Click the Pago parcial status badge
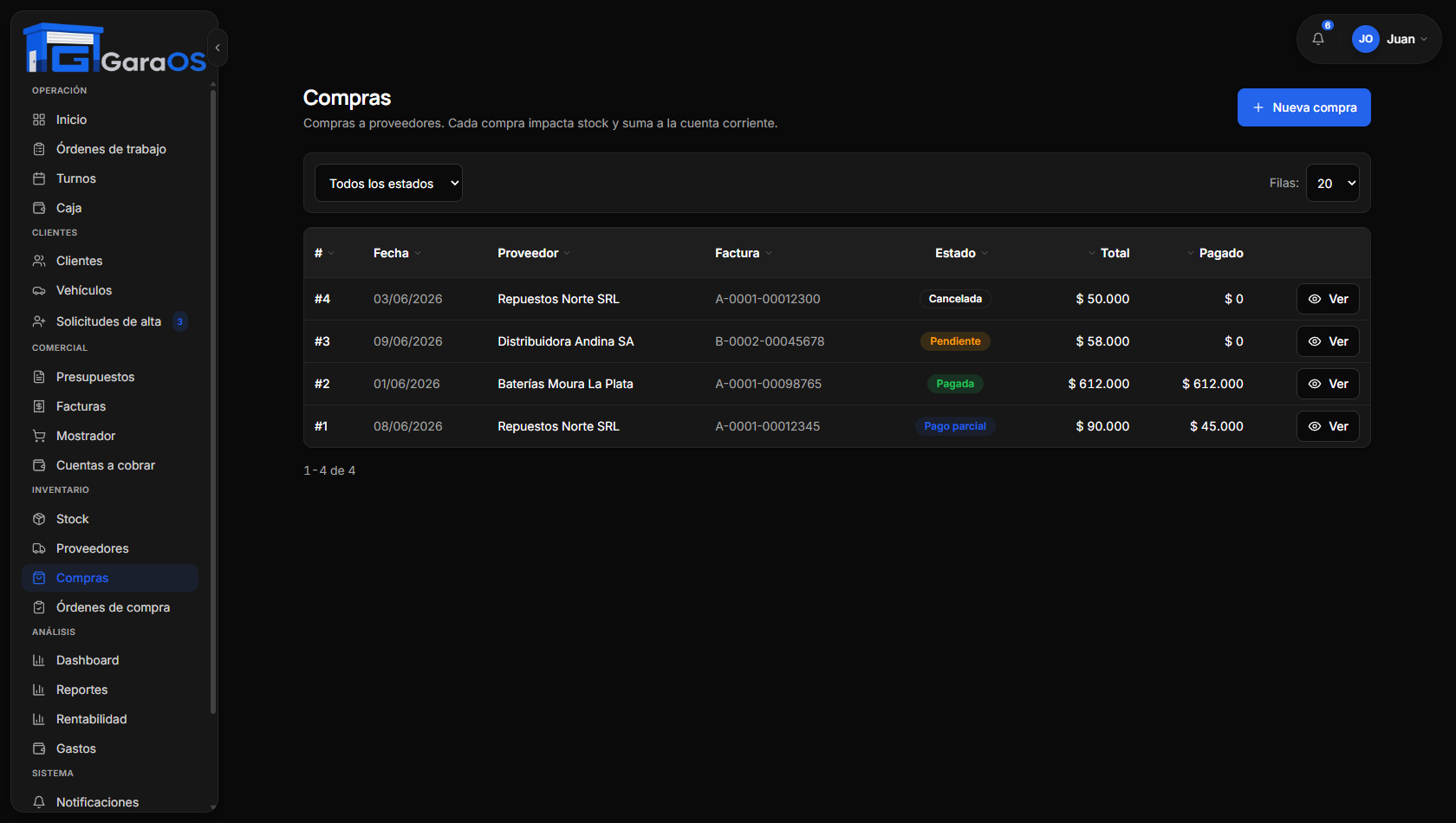This screenshot has width=1456, height=823. [x=955, y=426]
